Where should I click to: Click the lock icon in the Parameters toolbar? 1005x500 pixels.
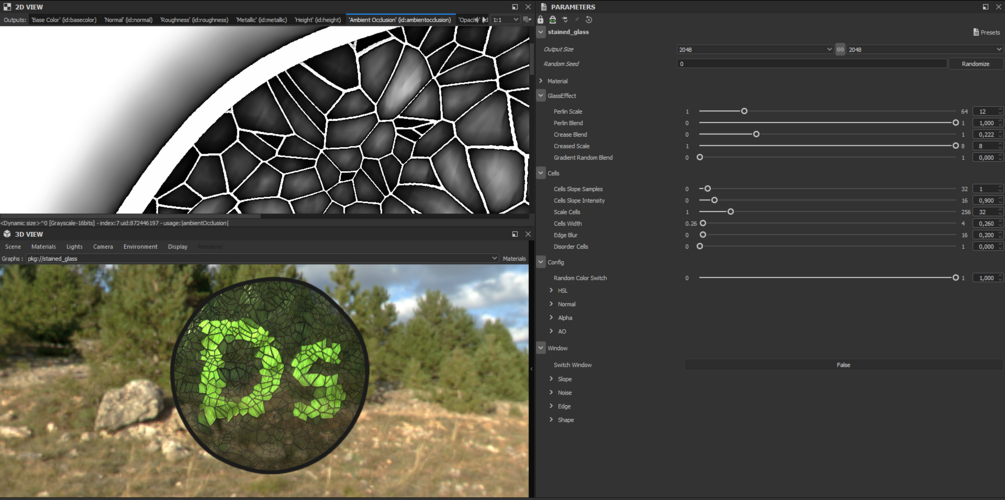[x=541, y=20]
